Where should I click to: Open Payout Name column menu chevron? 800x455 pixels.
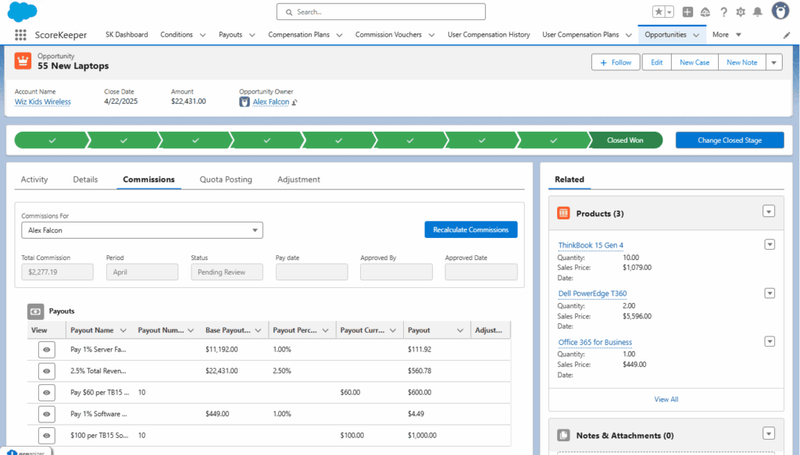coord(123,331)
